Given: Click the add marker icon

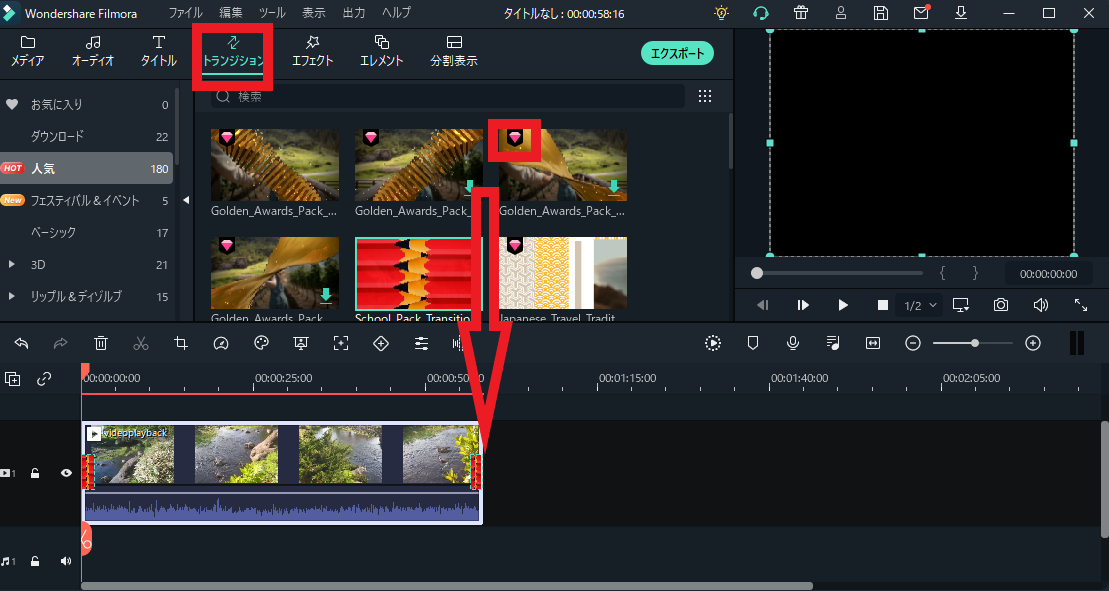Looking at the screenshot, I should pos(753,343).
